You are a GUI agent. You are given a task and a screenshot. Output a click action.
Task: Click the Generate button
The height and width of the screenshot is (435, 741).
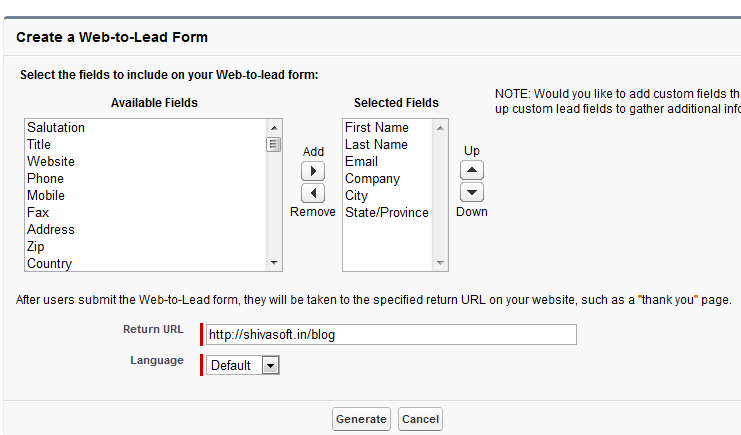tap(361, 419)
